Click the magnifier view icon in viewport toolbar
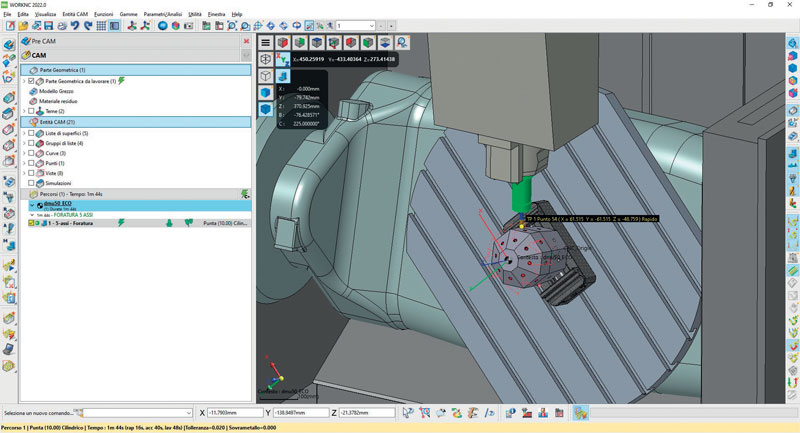The width and height of the screenshot is (800, 433). point(402,43)
